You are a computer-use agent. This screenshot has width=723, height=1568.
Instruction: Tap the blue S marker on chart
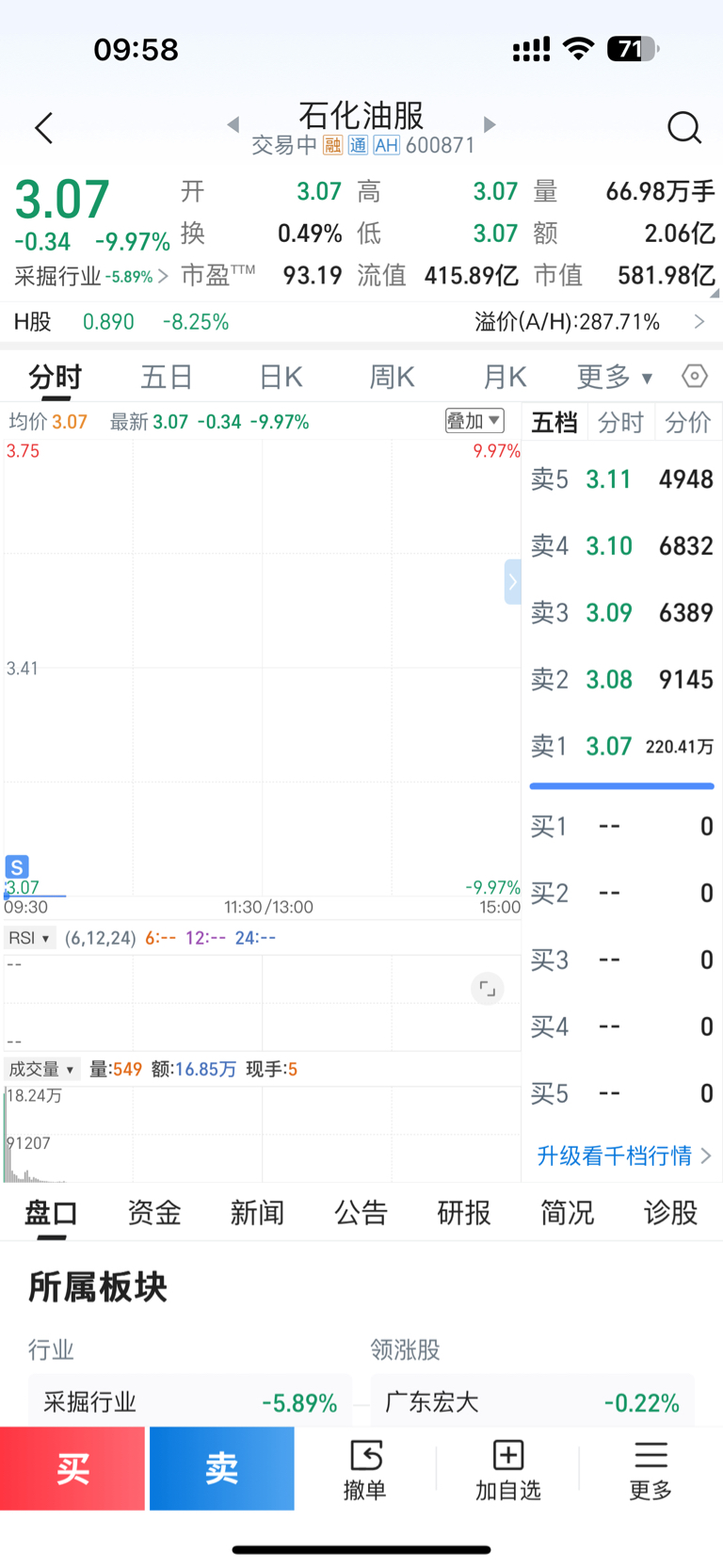pyautogui.click(x=17, y=865)
